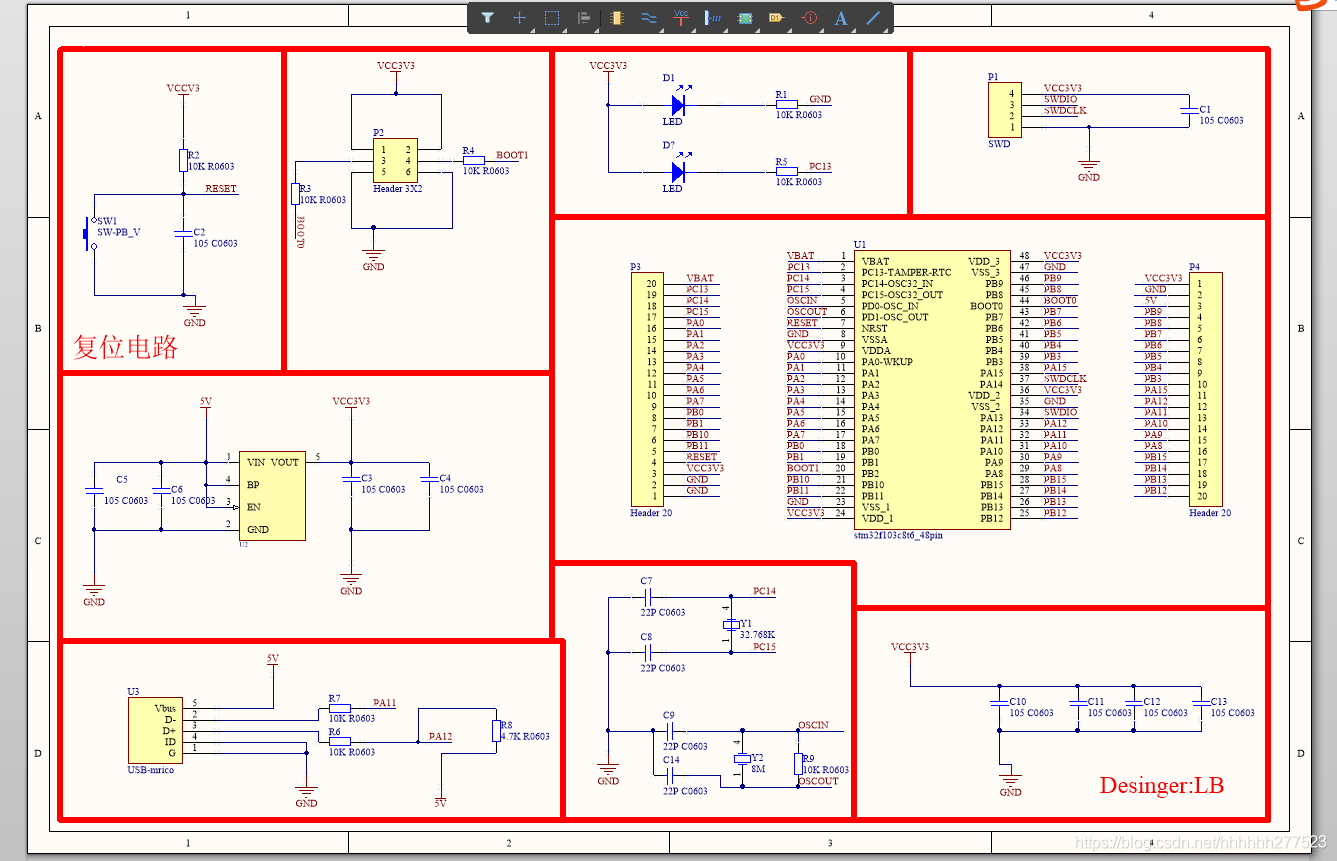Click the 32.768K crystal value text
Viewport: 1337px width, 861px height.
[758, 634]
